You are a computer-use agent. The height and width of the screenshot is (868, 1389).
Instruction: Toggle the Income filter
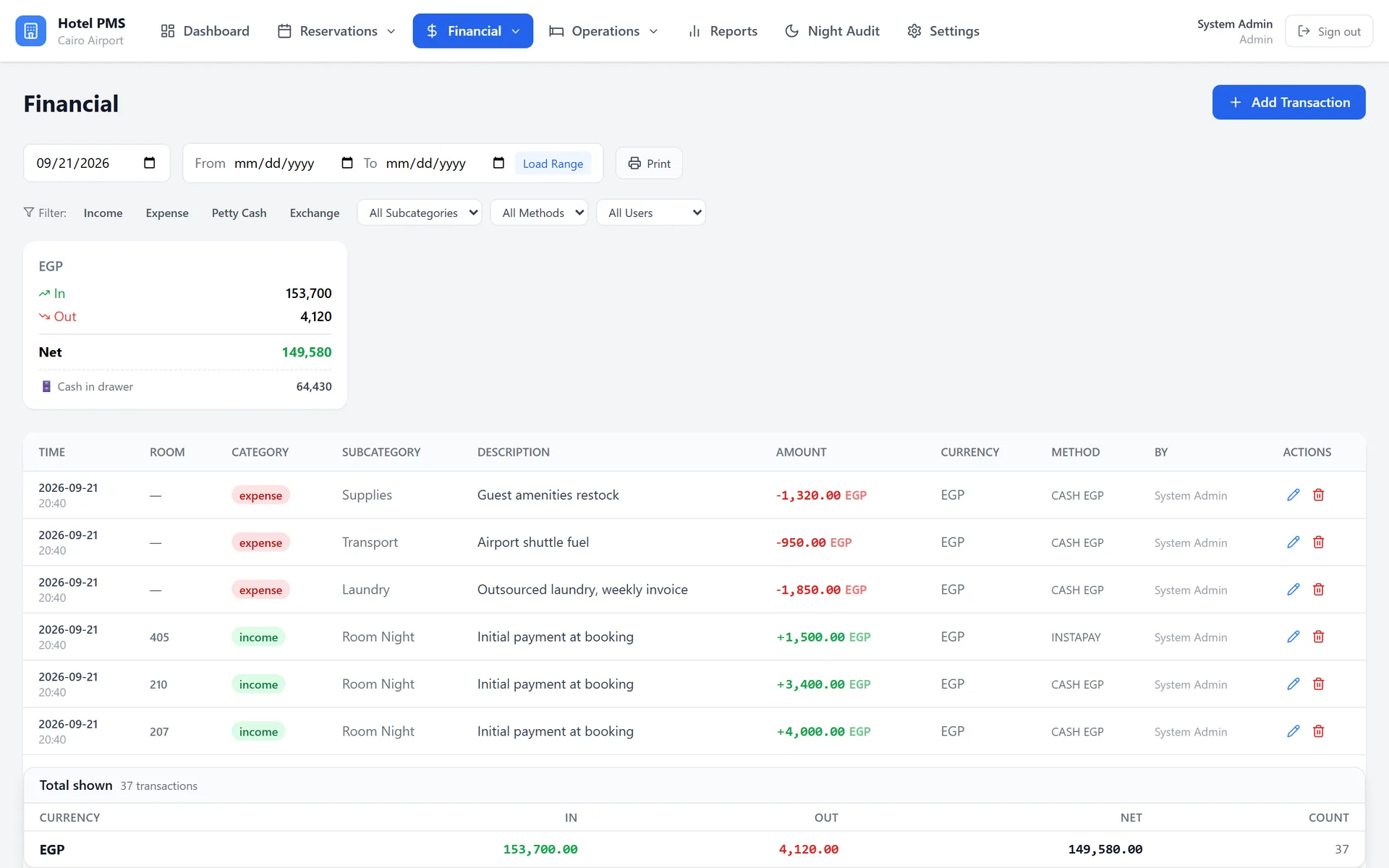click(x=103, y=213)
